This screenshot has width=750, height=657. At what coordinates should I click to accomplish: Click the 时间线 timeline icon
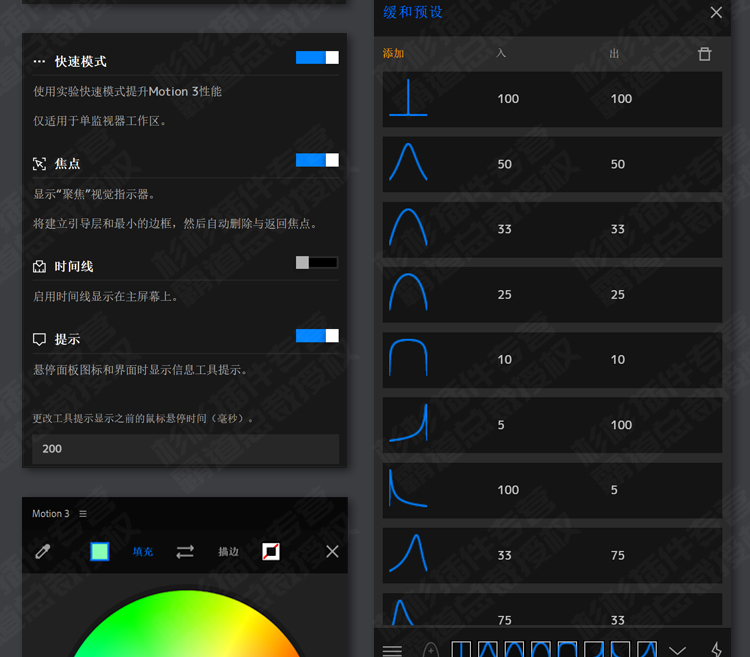pos(39,266)
